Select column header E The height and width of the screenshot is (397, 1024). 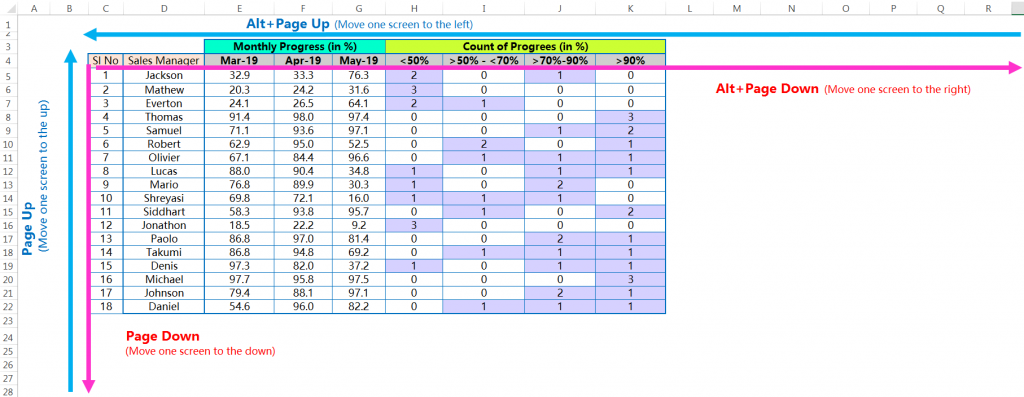click(x=239, y=8)
